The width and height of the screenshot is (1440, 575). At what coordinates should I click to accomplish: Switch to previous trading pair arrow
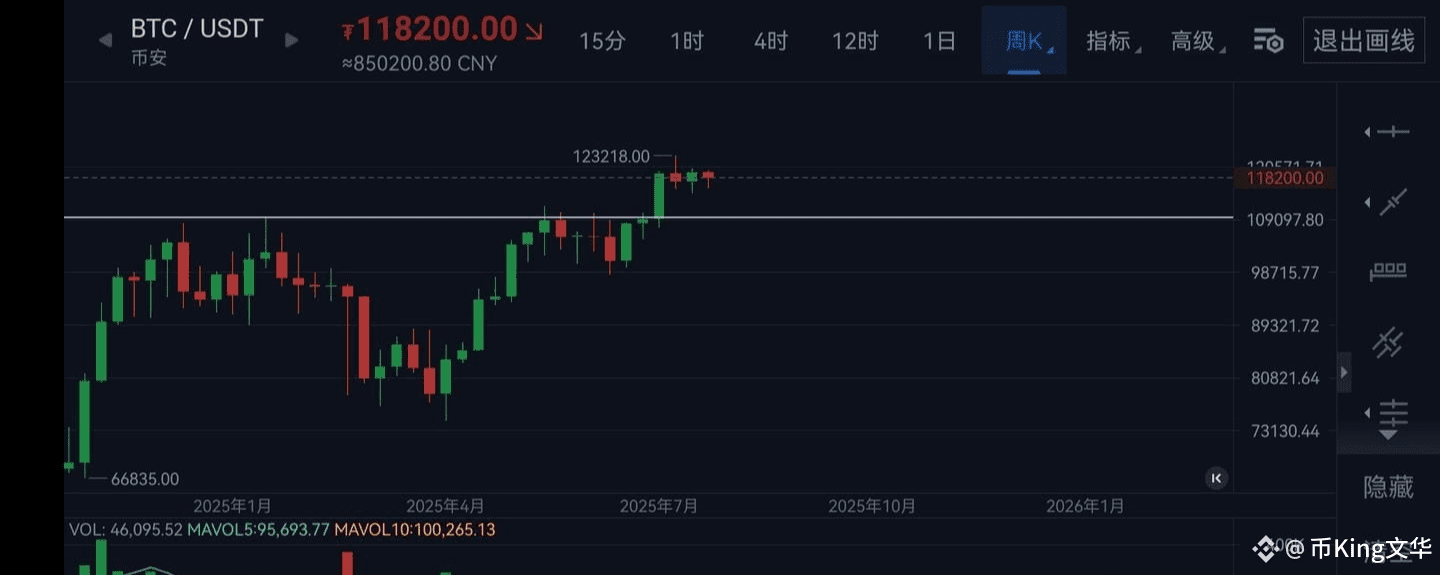(x=105, y=41)
